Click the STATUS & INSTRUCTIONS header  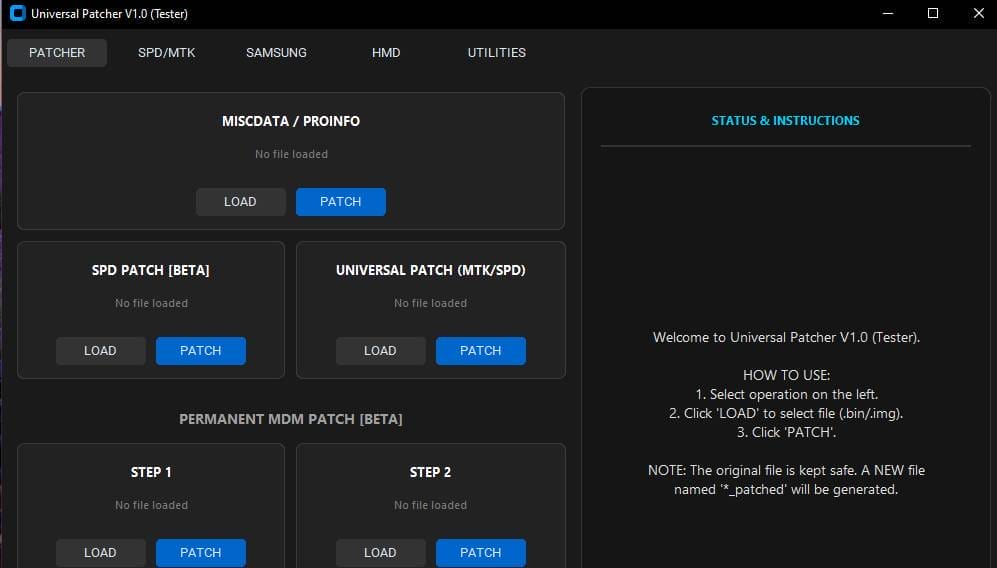(x=785, y=121)
